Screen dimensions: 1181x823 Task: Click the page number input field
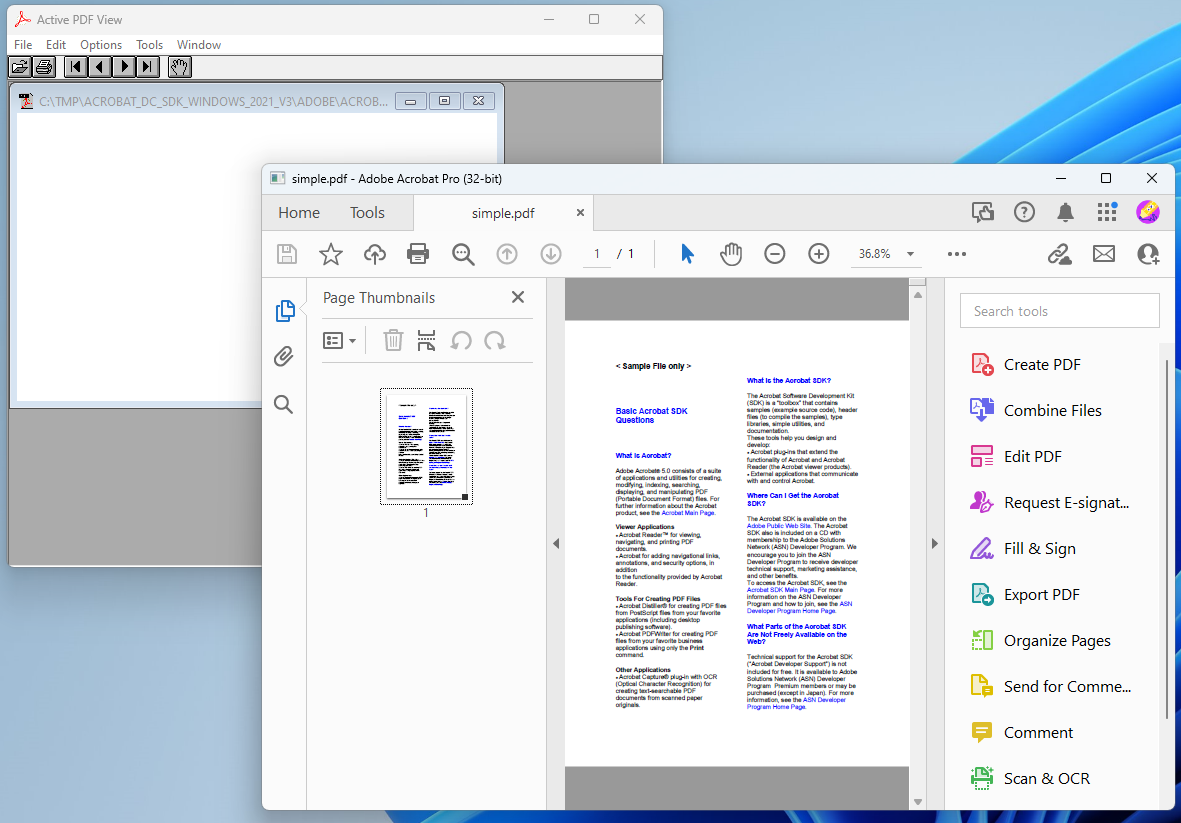click(596, 253)
